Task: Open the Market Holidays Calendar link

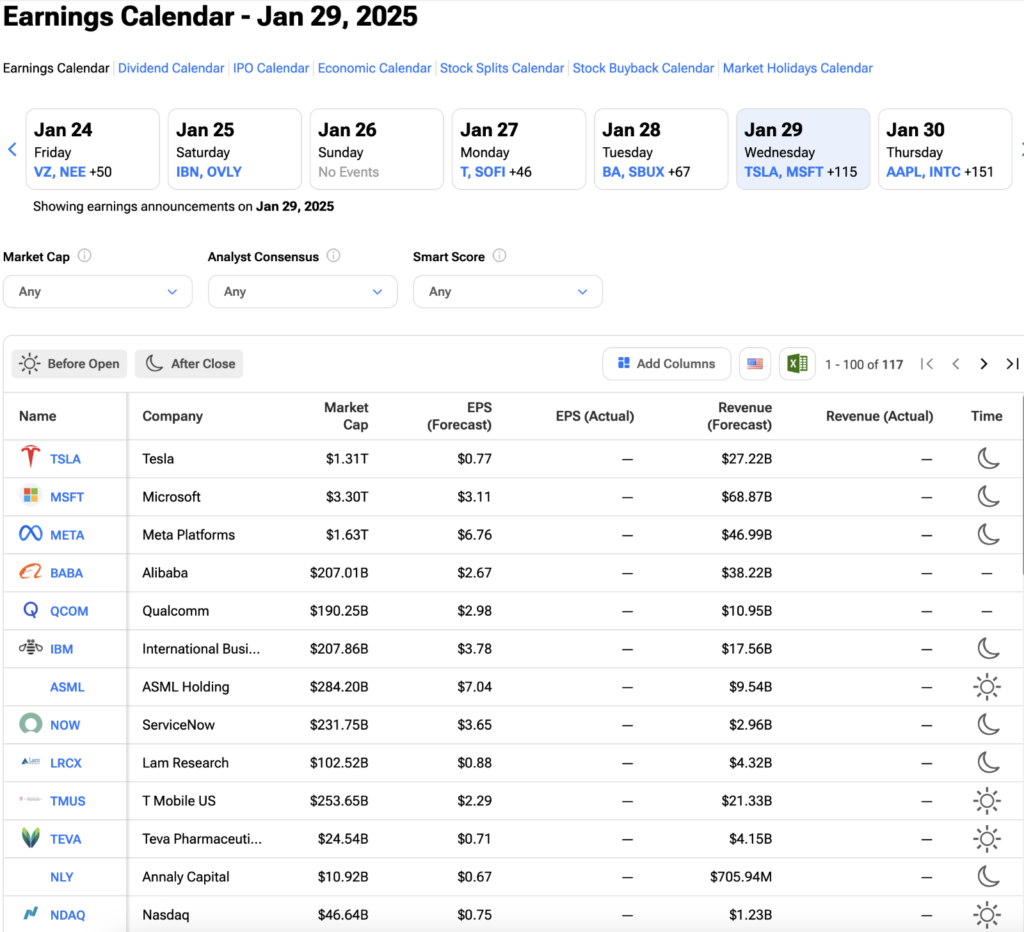Action: pos(797,68)
